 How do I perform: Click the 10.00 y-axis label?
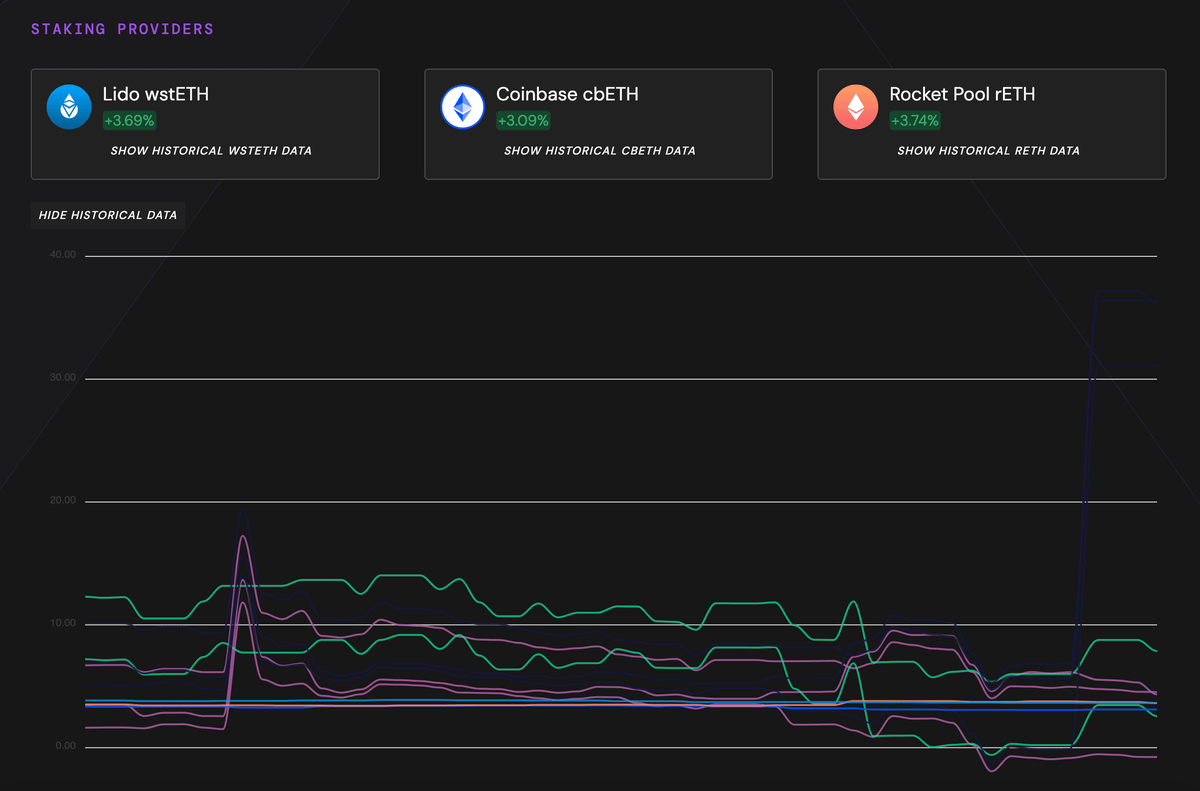[x=62, y=624]
